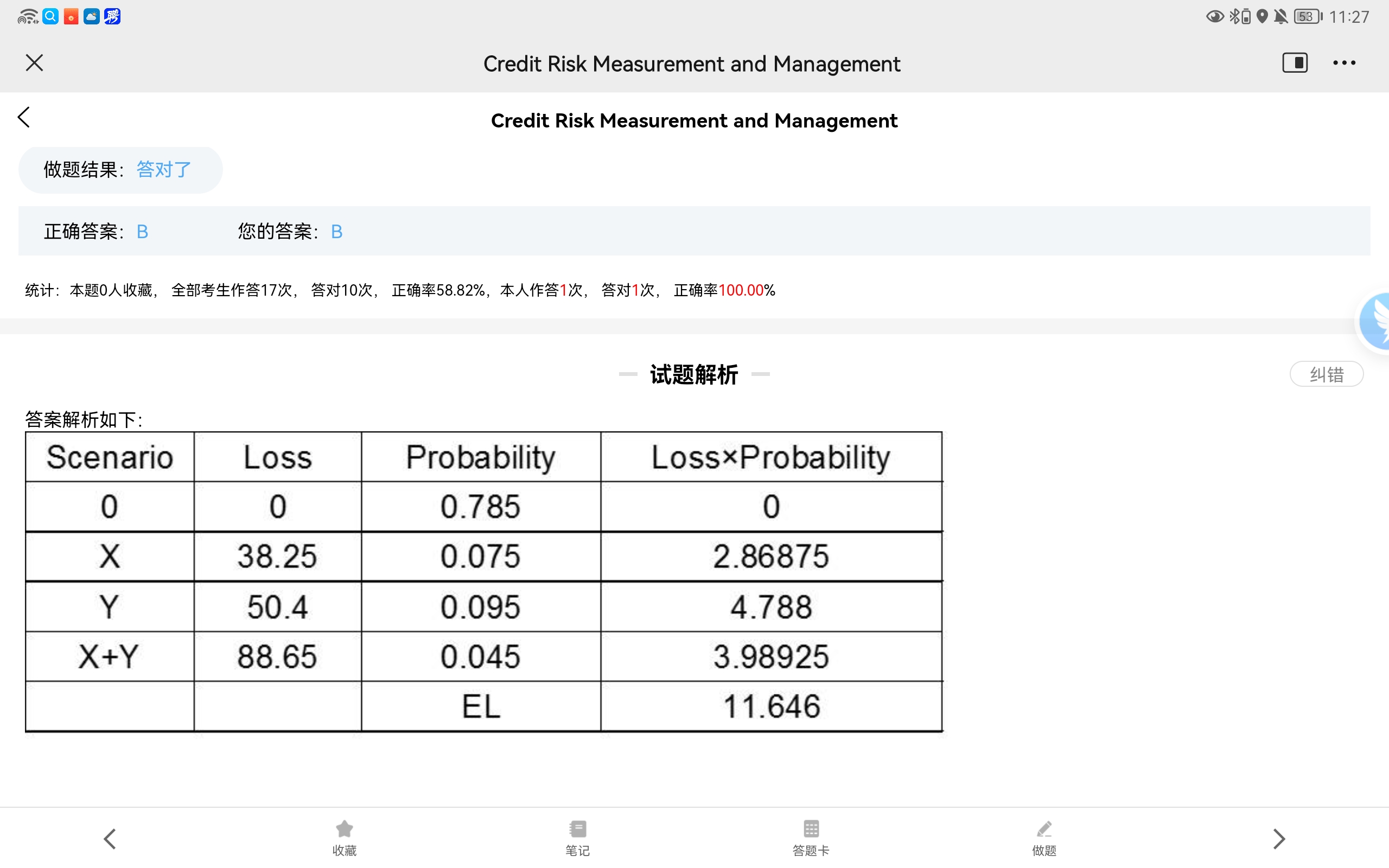Go to the next question arrow
Viewport: 1389px width, 868px height.
tap(1279, 839)
